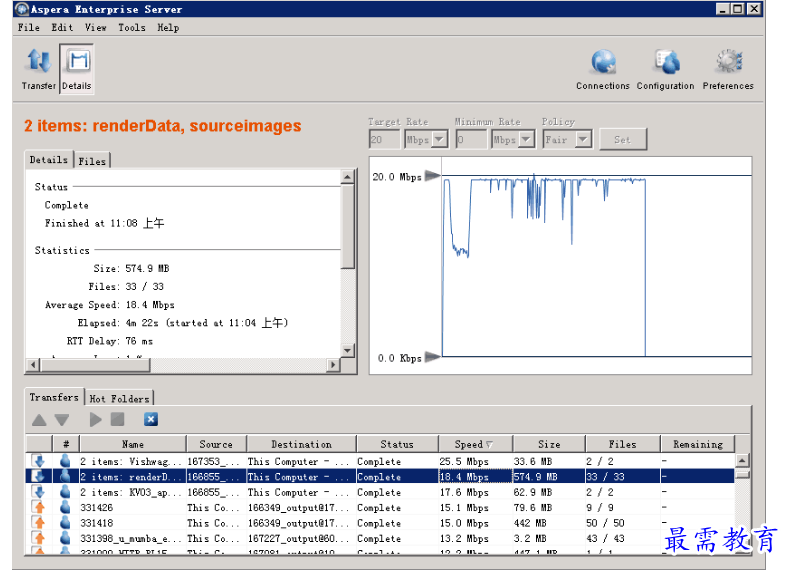786x571 pixels.
Task: Open the Configuration icon
Action: [666, 70]
